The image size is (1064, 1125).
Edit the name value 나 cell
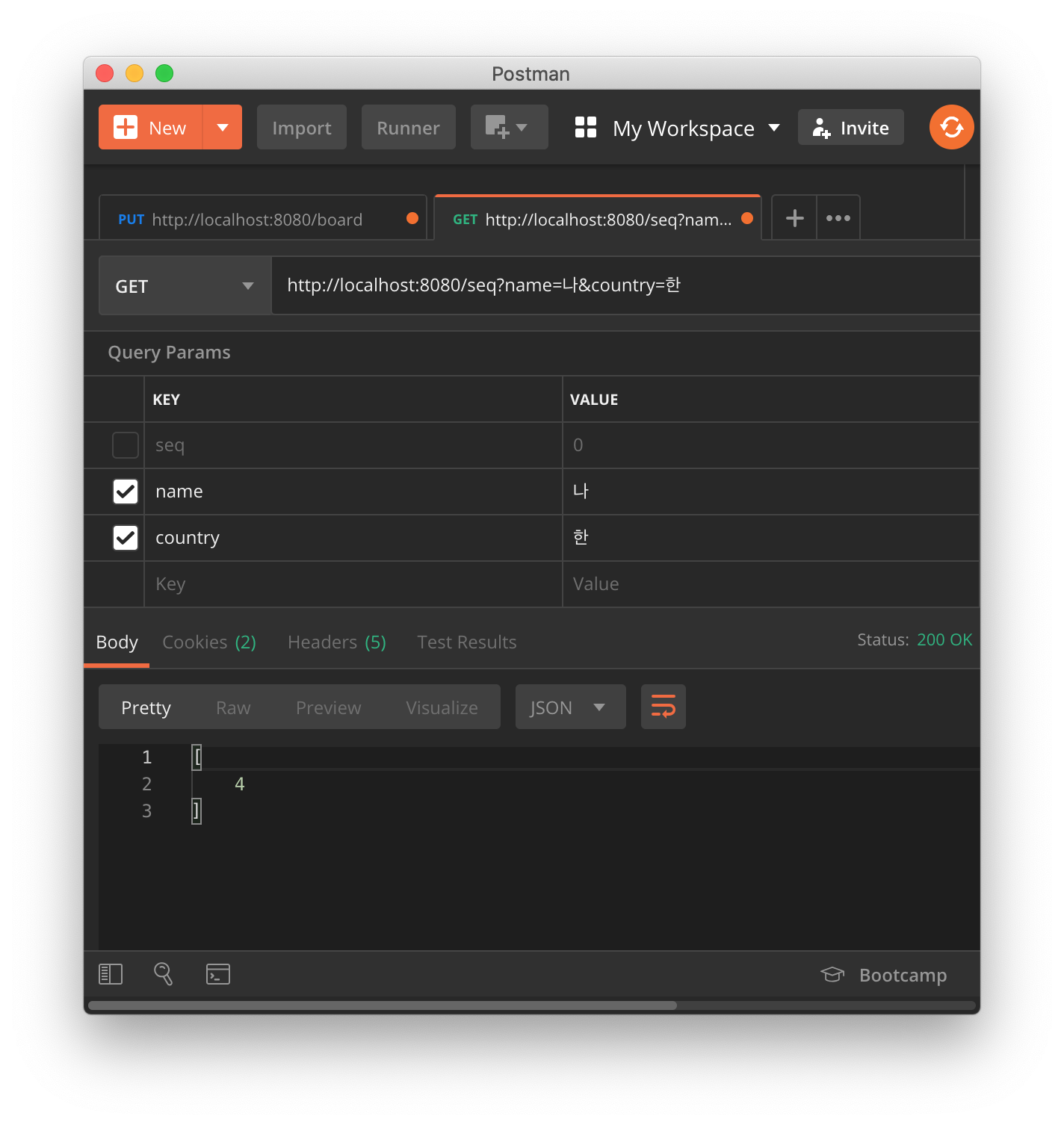pos(771,492)
